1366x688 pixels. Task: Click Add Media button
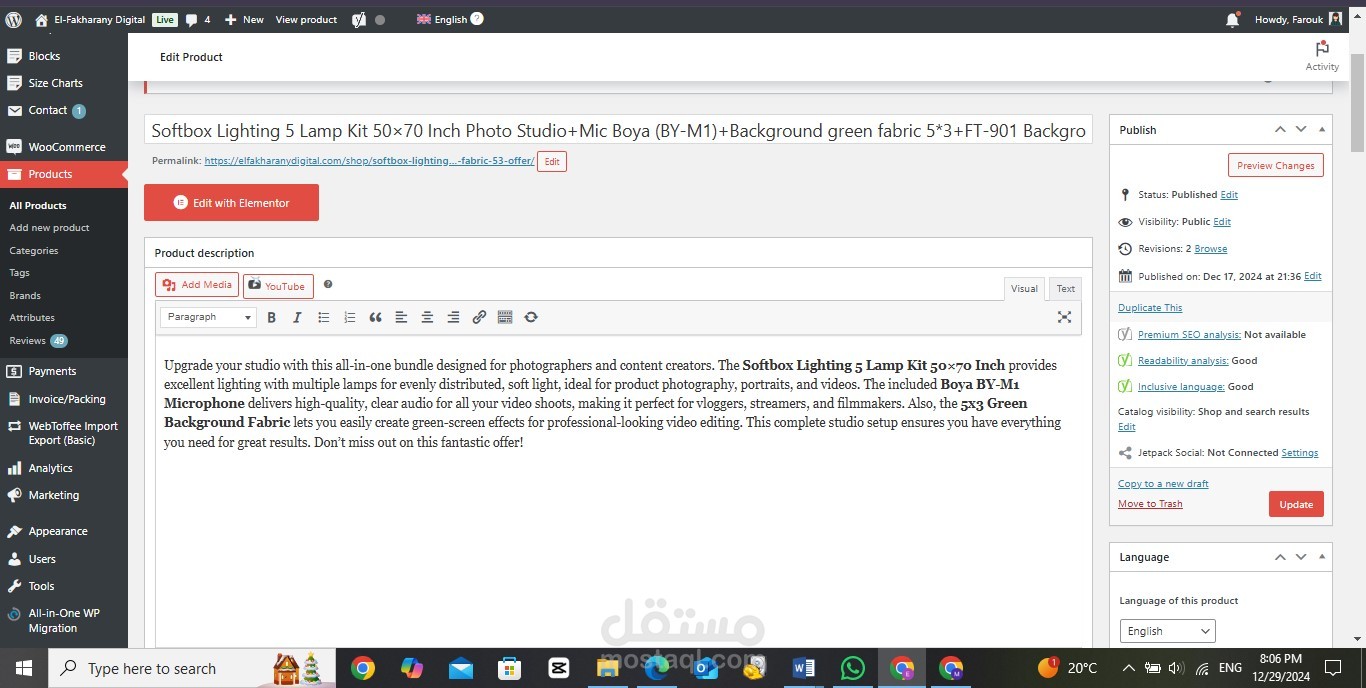tap(197, 285)
